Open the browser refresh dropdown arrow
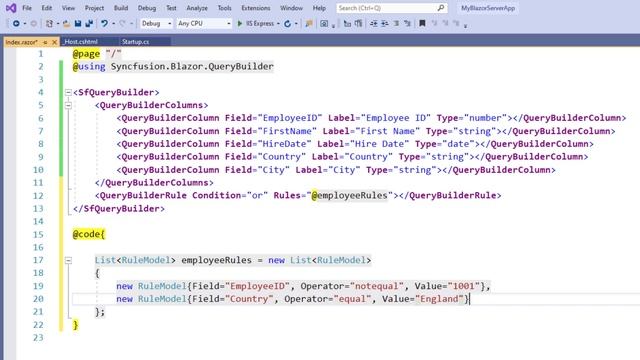 click(296, 24)
